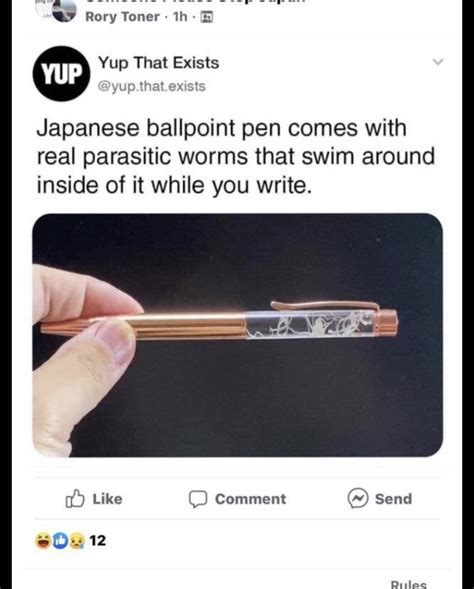Click the thumbs-up Like icon

pos(75,498)
